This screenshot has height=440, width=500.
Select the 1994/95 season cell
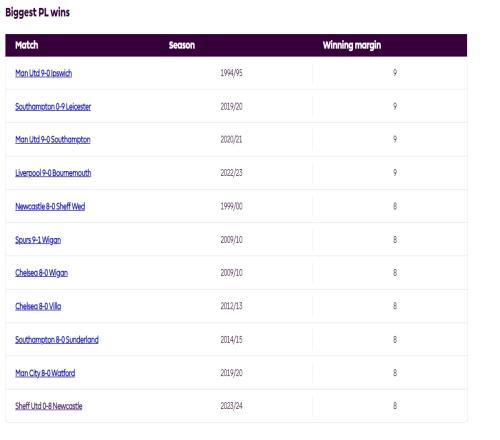[231, 73]
